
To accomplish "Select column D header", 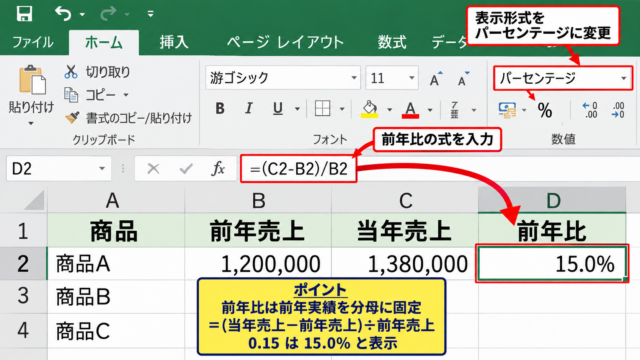I will (552, 200).
